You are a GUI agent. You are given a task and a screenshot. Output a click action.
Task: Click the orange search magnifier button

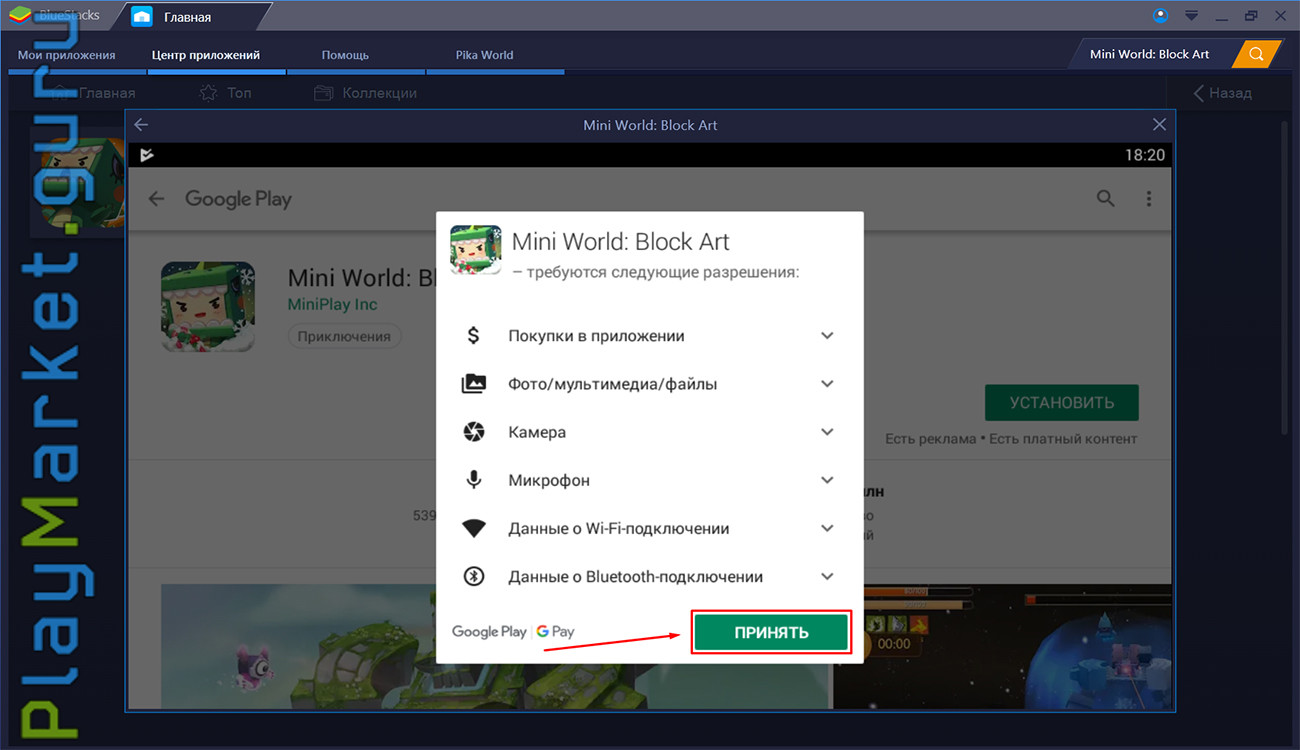(1257, 54)
